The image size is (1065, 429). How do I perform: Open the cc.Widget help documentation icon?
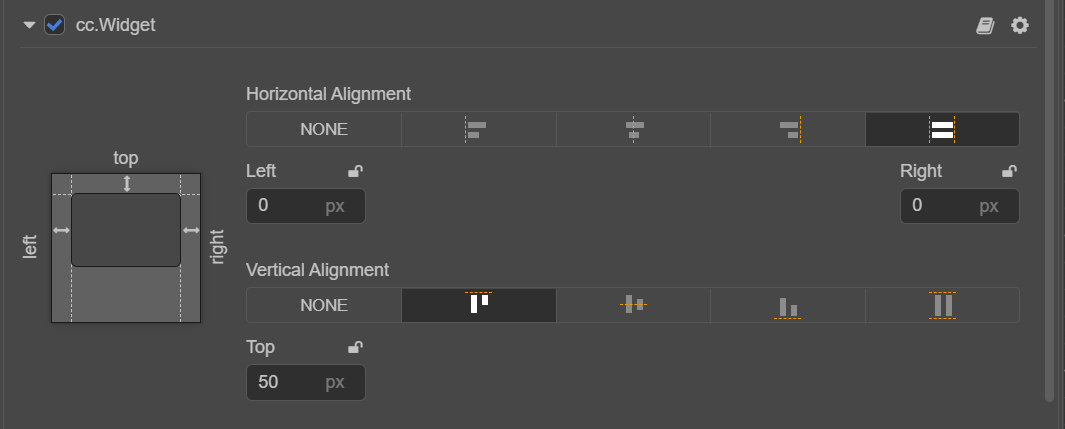985,26
